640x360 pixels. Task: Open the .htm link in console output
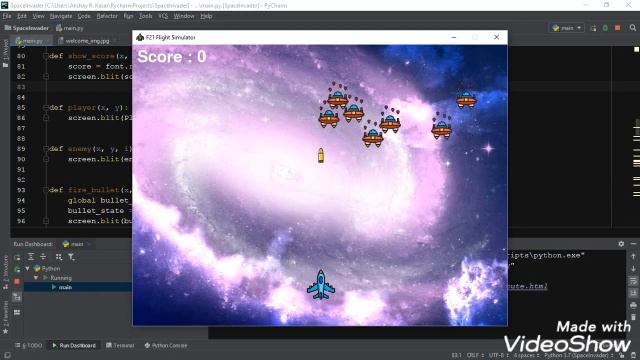point(527,286)
